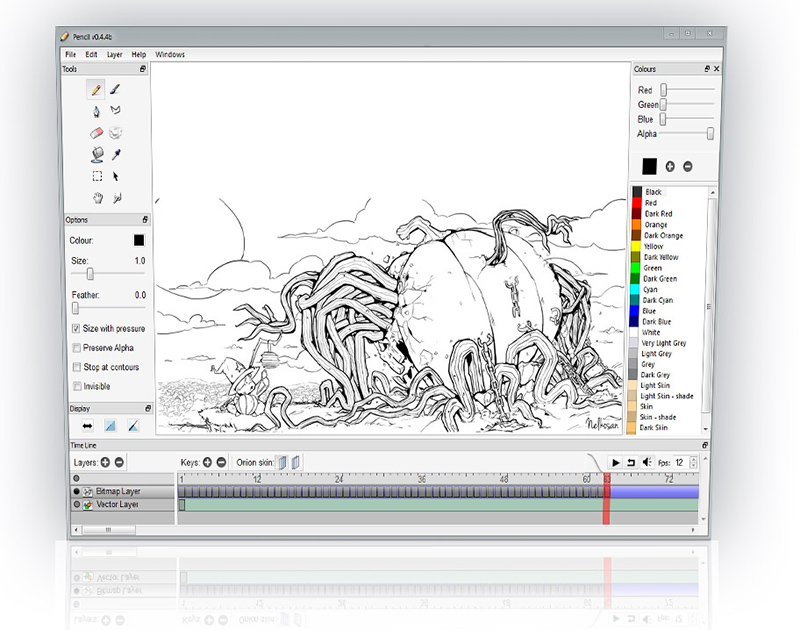This screenshot has height=630, width=800.
Task: Open the Layer menu
Action: 115,54
